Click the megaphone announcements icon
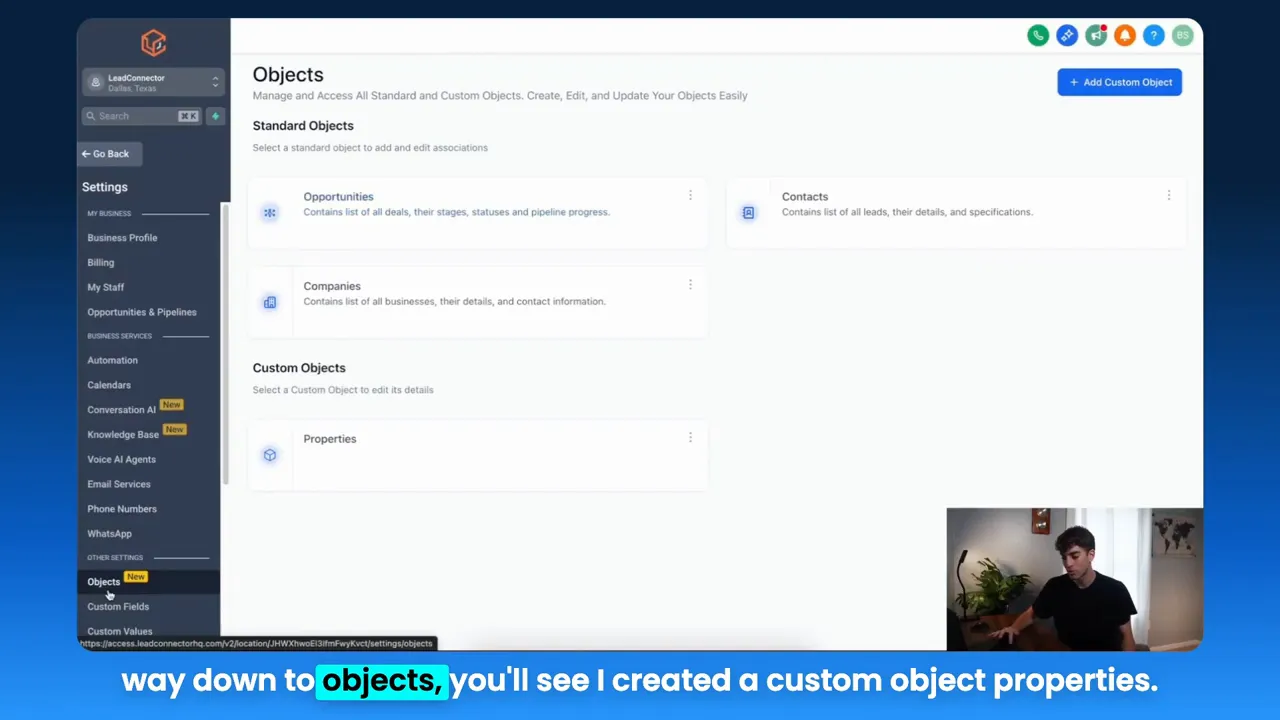 click(x=1096, y=35)
